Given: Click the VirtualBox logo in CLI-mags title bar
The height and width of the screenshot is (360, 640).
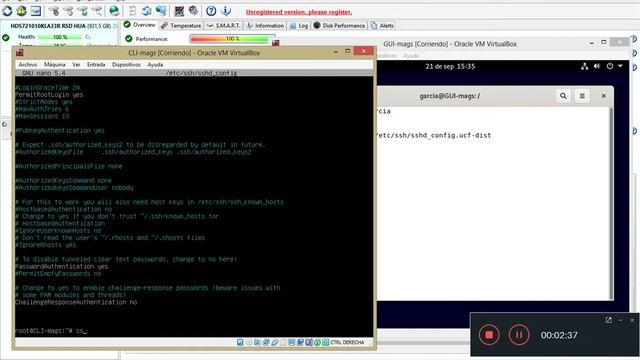Looking at the screenshot, I should [x=20, y=53].
